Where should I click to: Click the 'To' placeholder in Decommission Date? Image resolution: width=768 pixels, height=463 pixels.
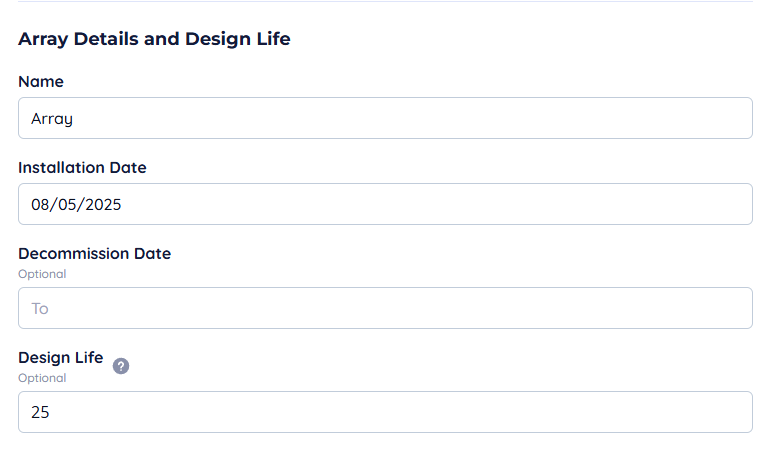40,308
